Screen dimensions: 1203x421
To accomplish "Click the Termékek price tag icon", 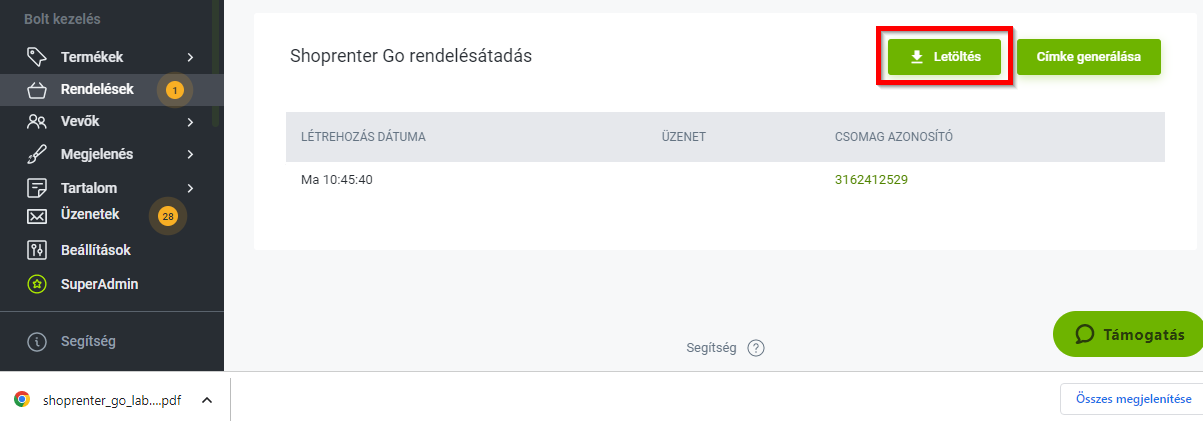I will coord(37,57).
